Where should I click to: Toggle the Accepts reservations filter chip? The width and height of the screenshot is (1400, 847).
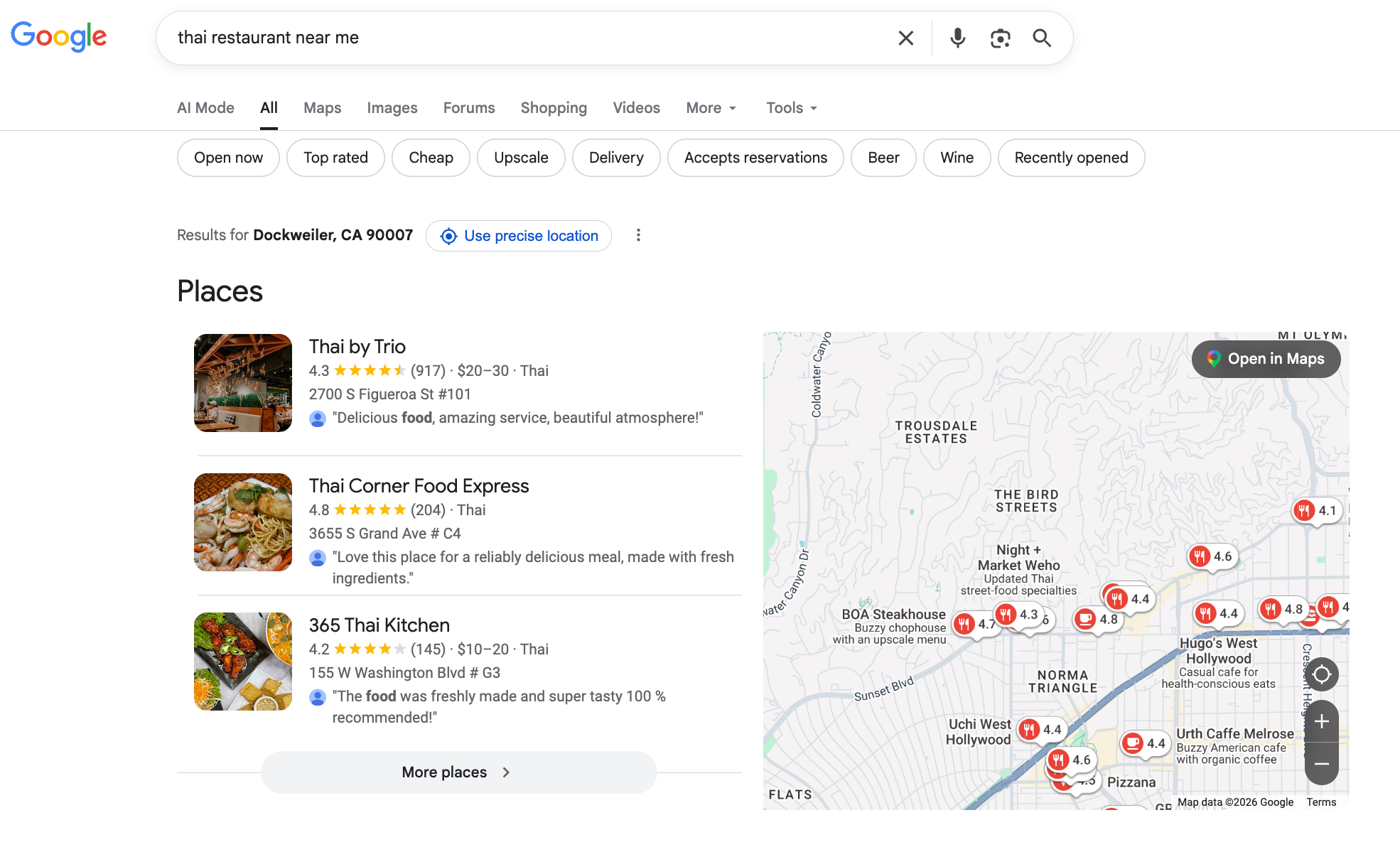(755, 158)
